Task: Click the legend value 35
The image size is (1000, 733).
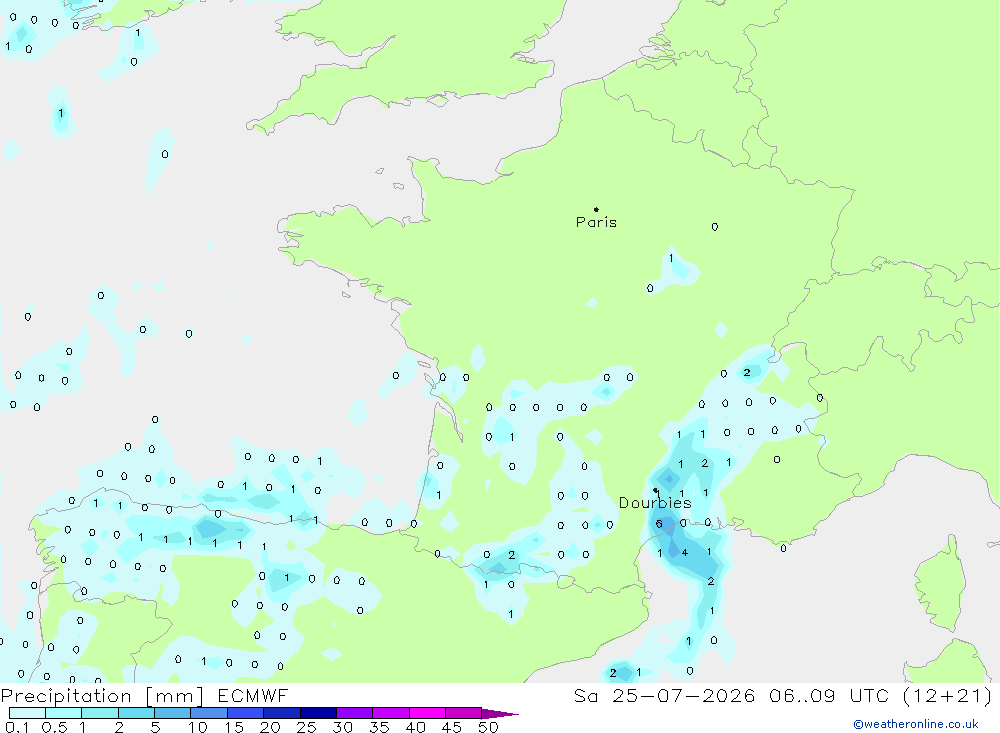Action: coord(379,727)
